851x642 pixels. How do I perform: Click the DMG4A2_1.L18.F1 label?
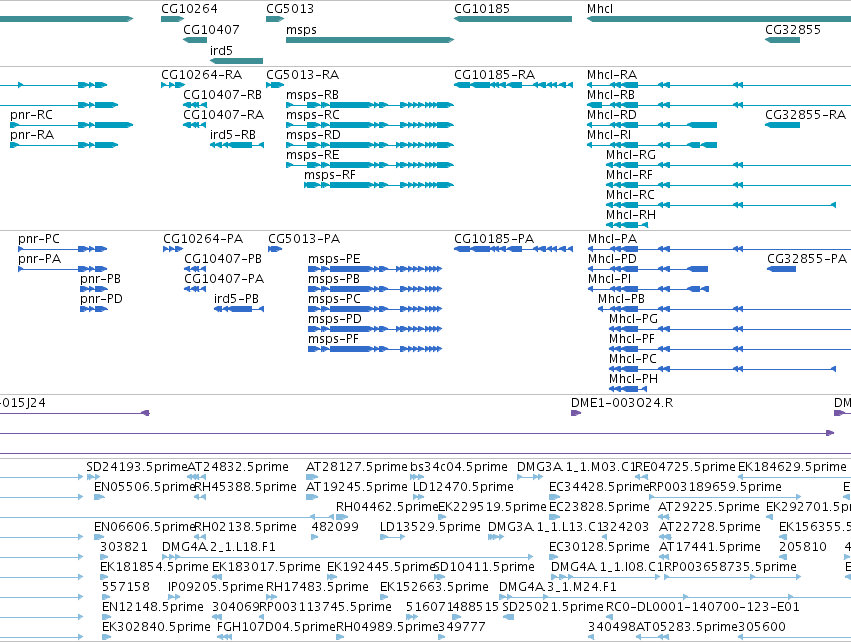click(219, 546)
